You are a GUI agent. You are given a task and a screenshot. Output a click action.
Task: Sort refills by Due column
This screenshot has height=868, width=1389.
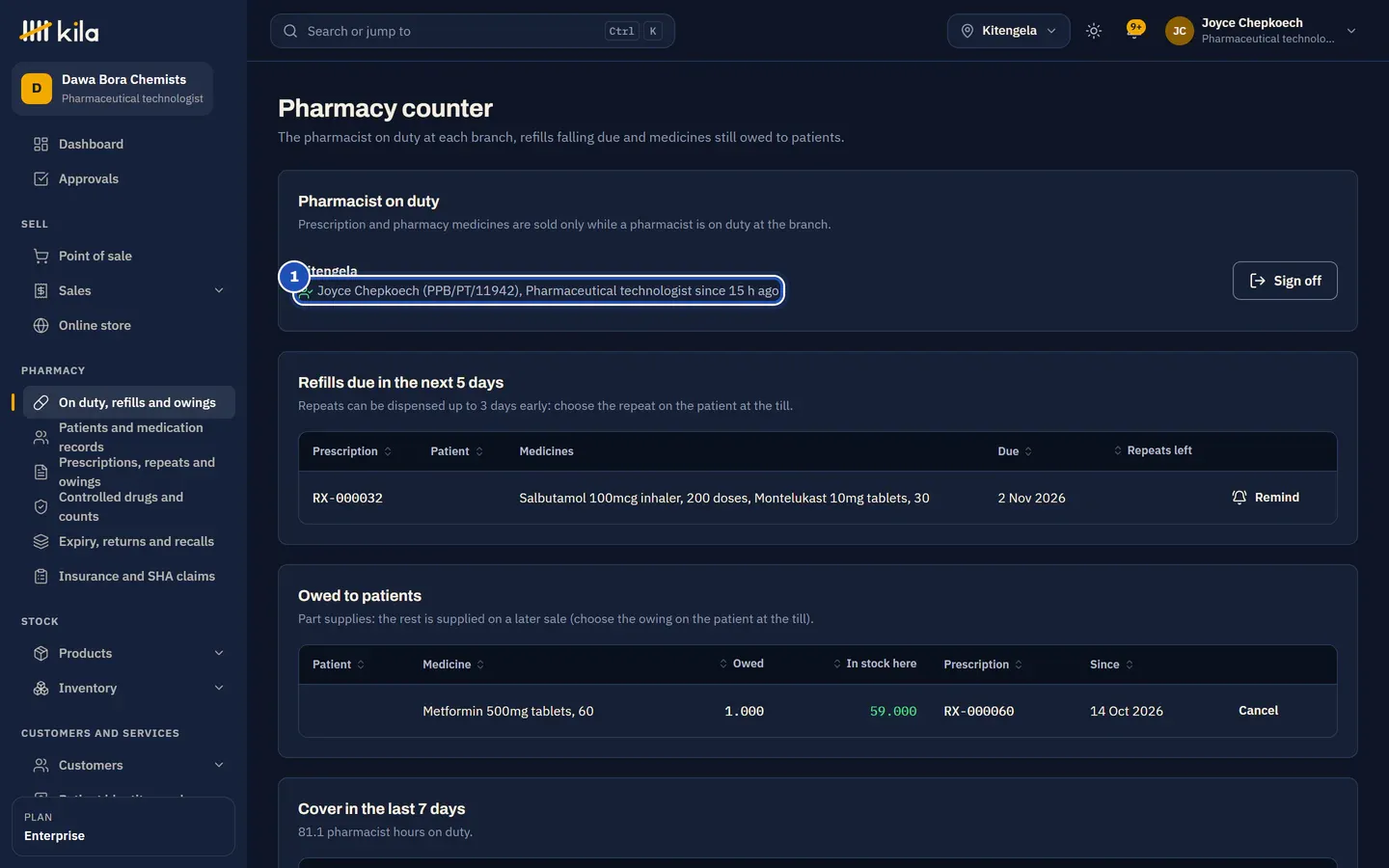(x=1015, y=451)
